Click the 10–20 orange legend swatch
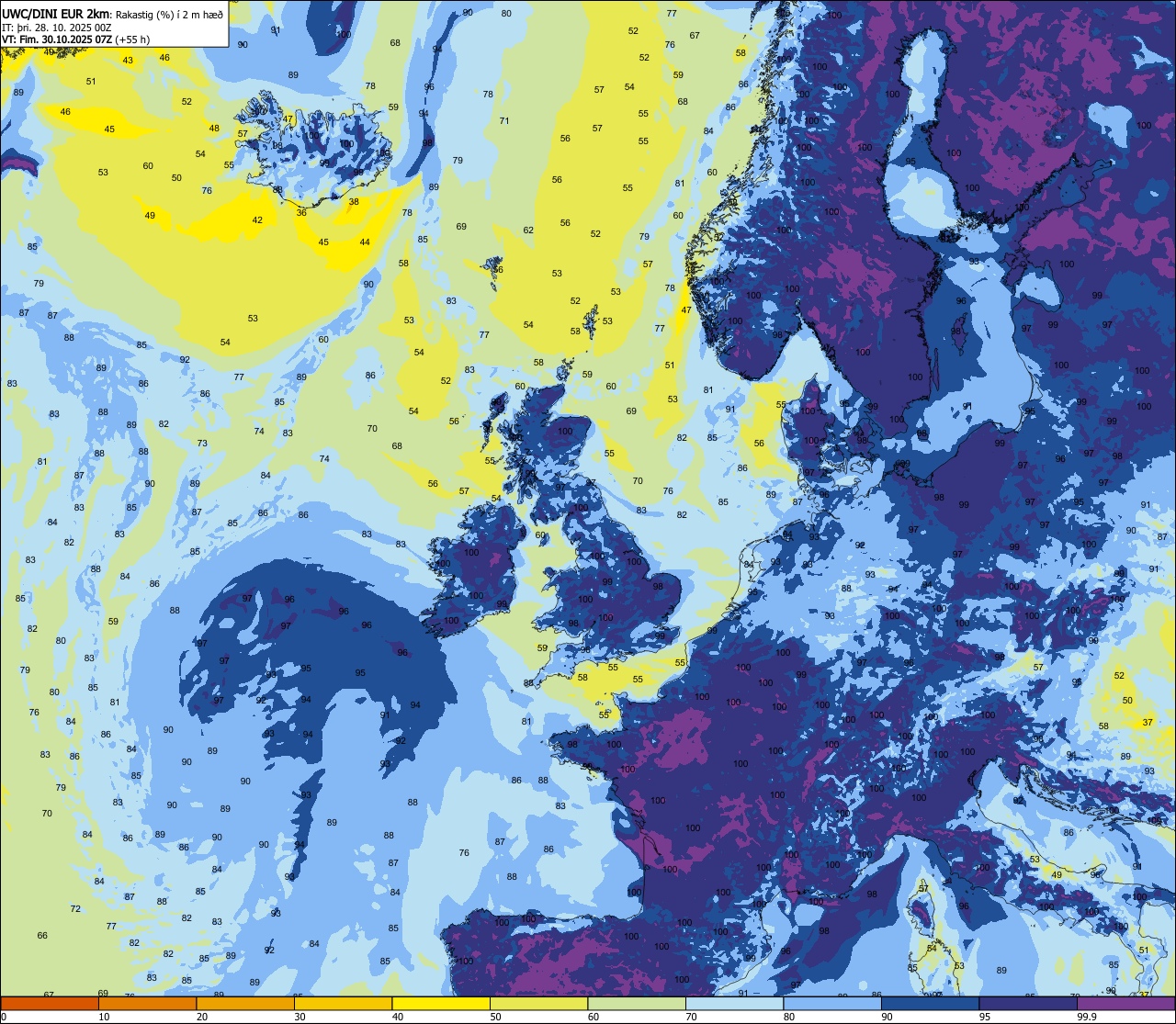Screen dimensions: 1176x1024 pyautogui.click(x=148, y=1003)
